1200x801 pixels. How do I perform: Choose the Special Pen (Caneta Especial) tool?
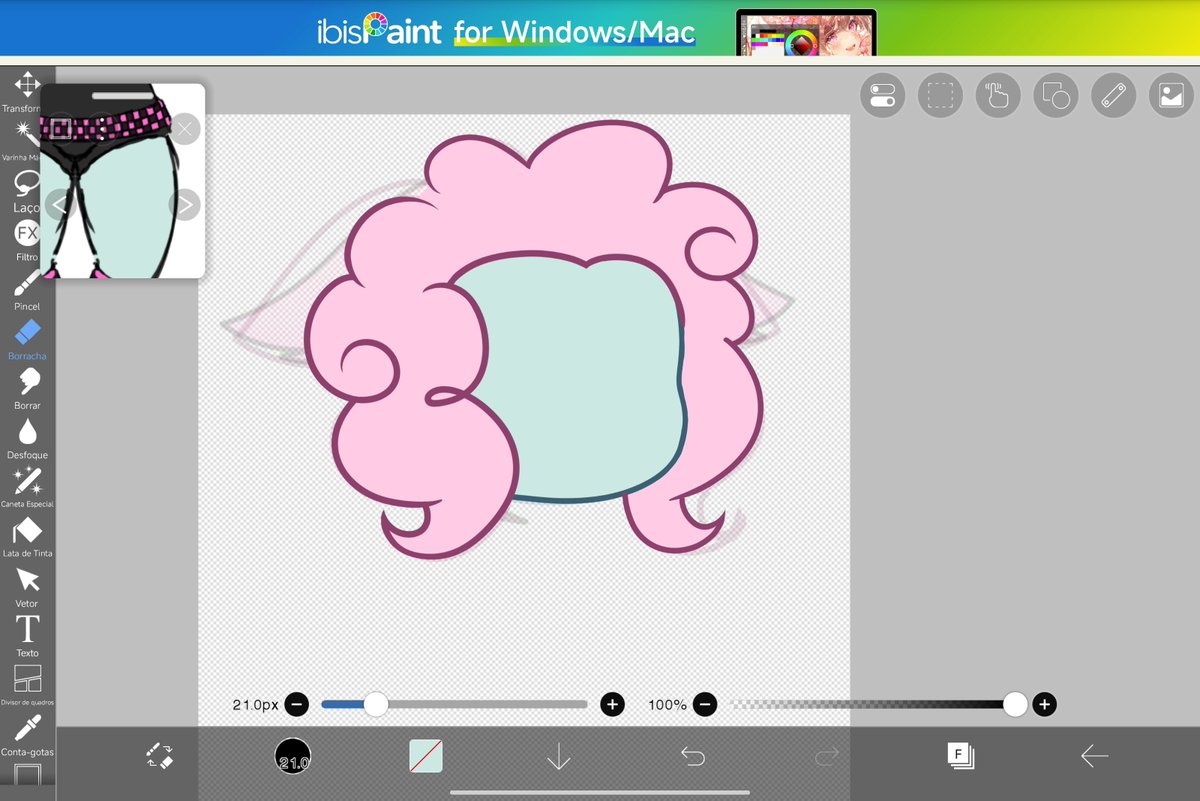click(x=27, y=486)
